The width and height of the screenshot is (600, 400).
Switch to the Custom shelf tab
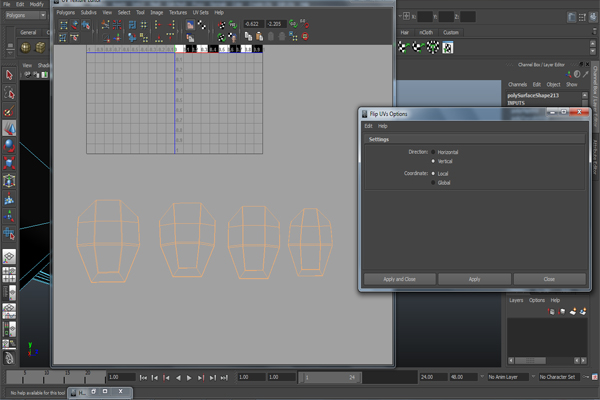[450, 33]
